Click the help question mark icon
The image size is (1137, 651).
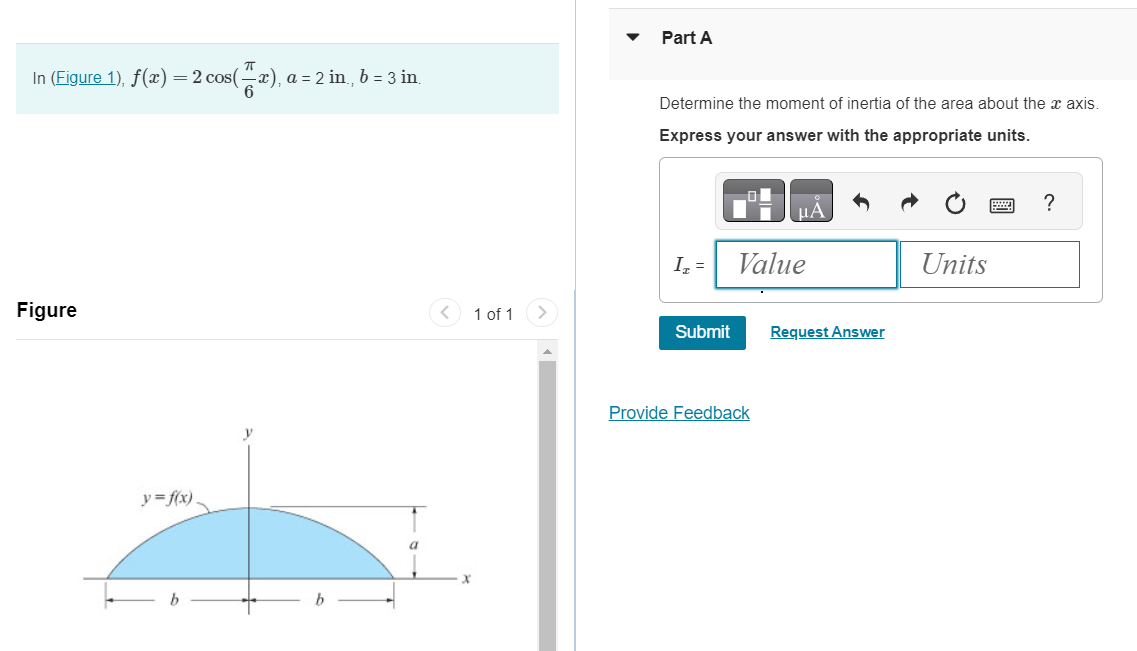[x=1048, y=202]
